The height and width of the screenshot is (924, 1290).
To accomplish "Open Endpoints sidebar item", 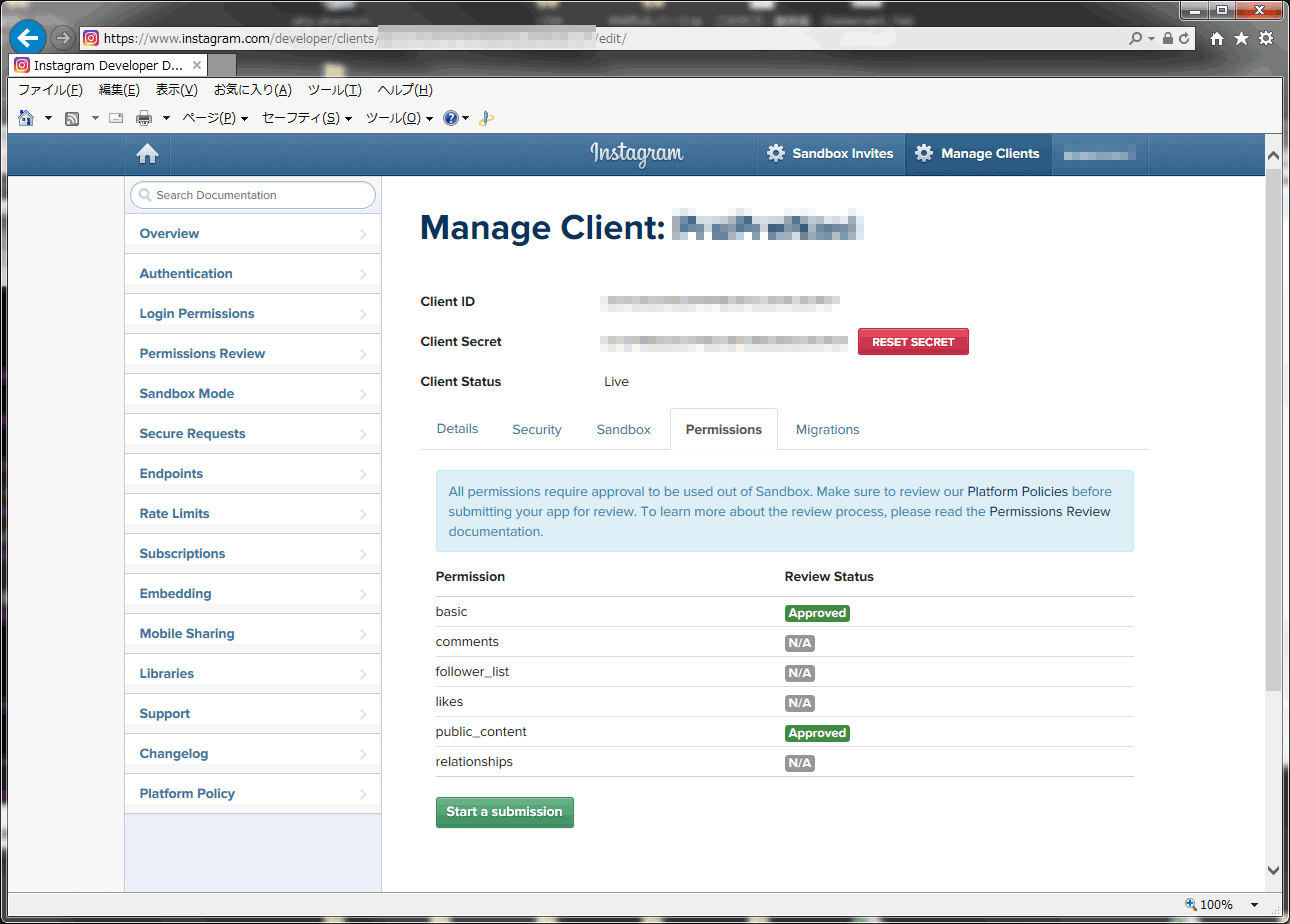I will pos(253,473).
